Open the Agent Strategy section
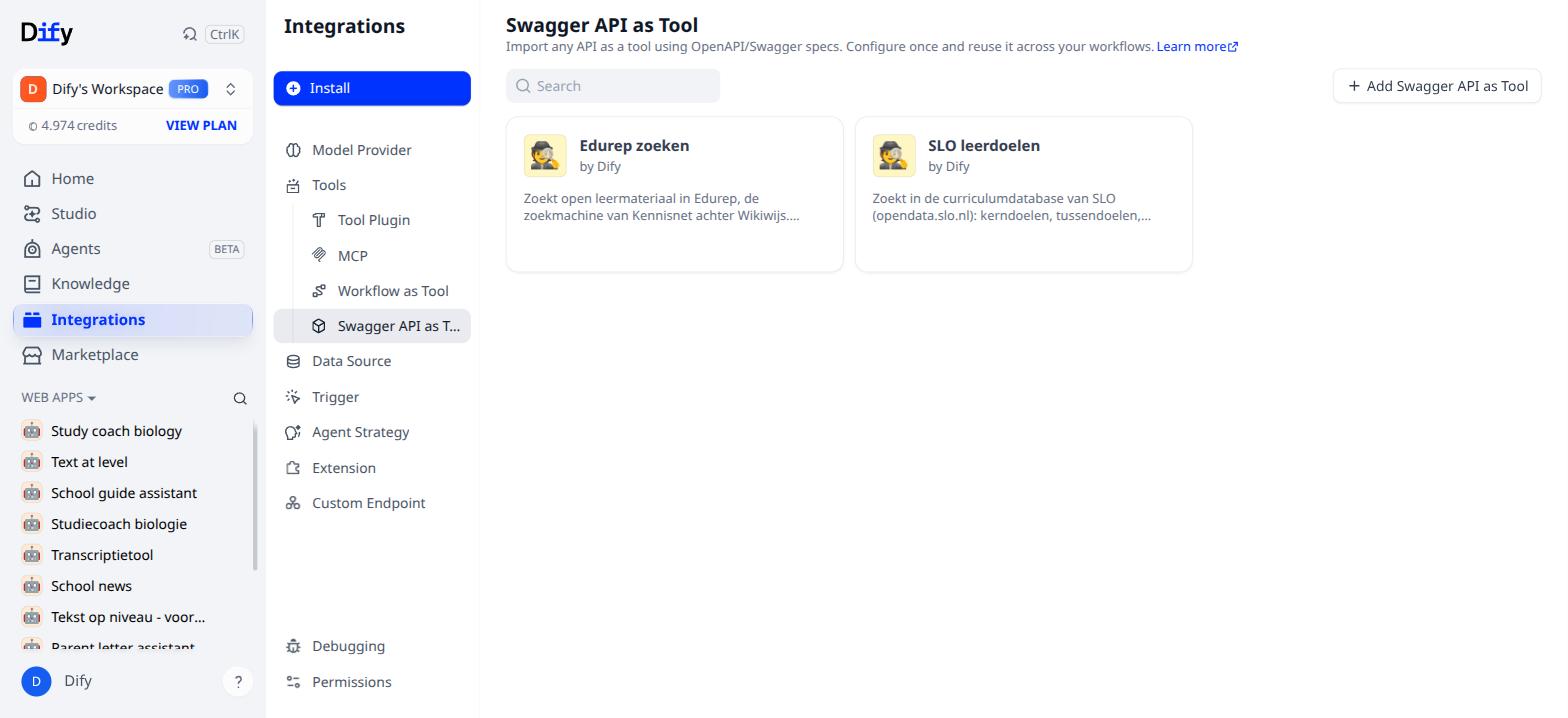 372,432
